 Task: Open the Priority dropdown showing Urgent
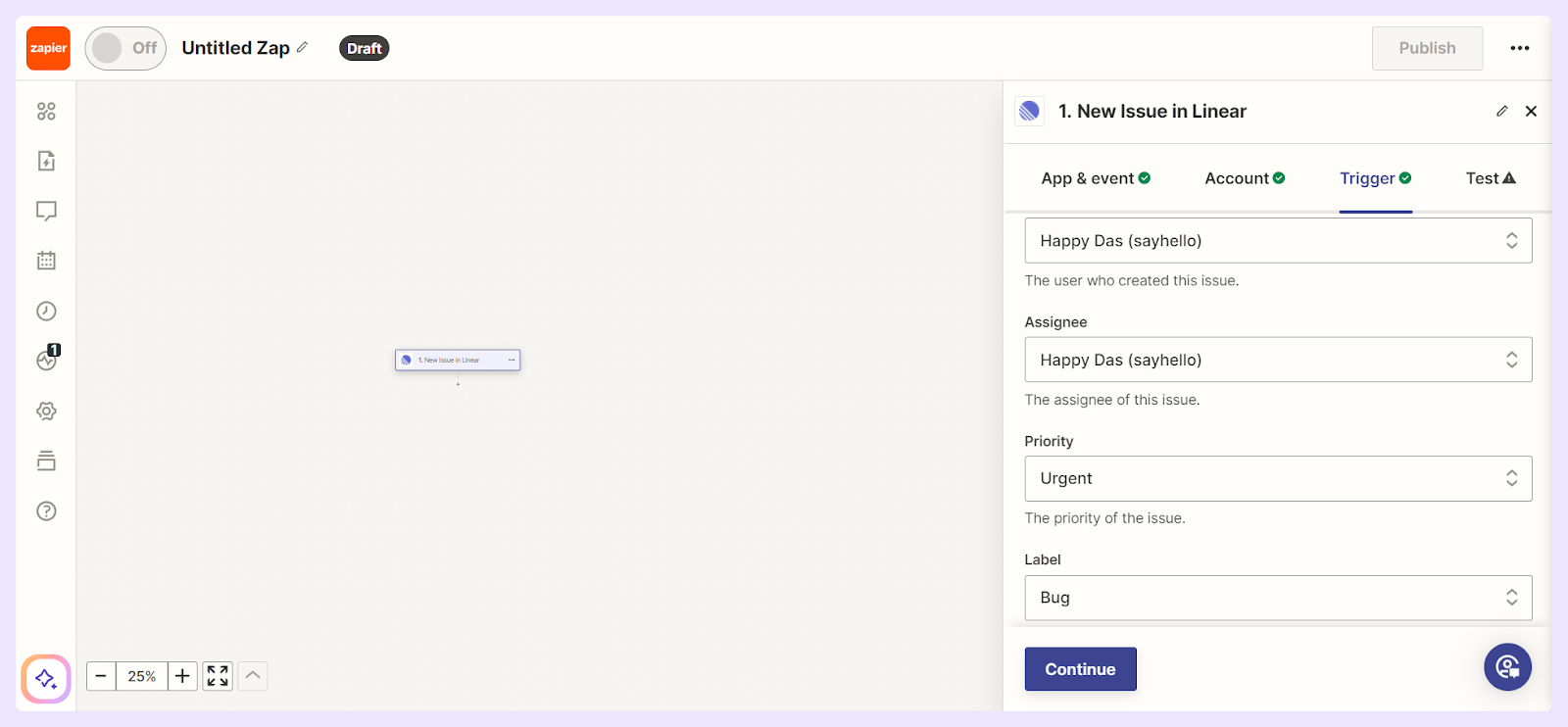[1278, 478]
